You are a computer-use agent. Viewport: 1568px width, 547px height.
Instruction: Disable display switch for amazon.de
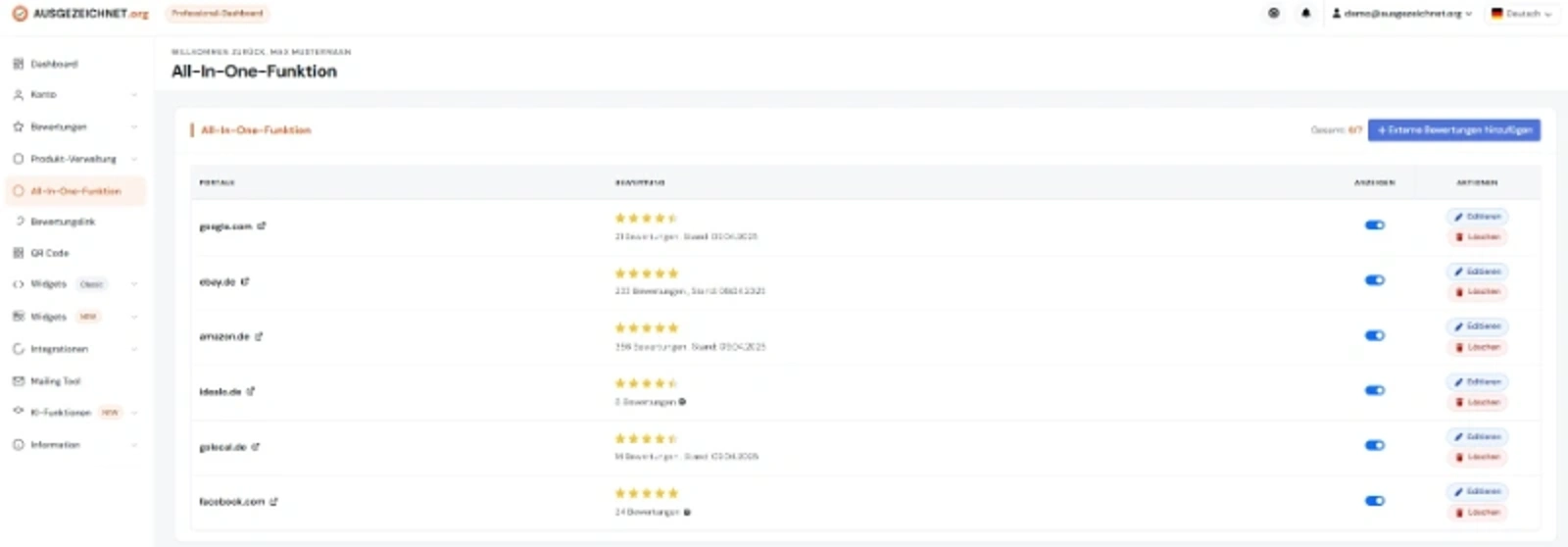1375,335
